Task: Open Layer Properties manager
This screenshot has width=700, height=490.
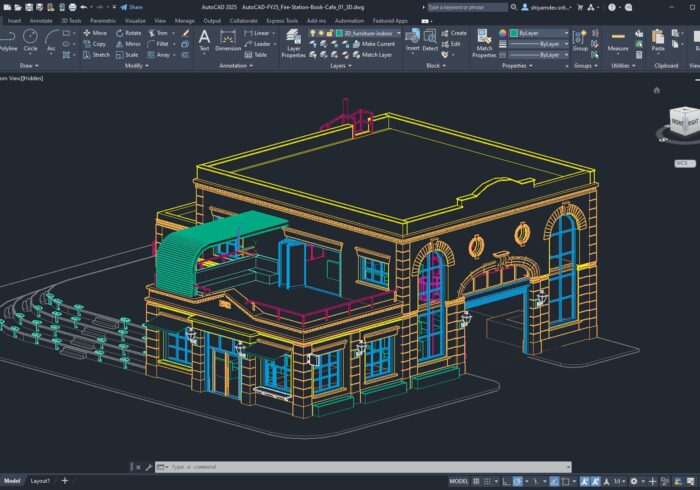Action: 293,43
